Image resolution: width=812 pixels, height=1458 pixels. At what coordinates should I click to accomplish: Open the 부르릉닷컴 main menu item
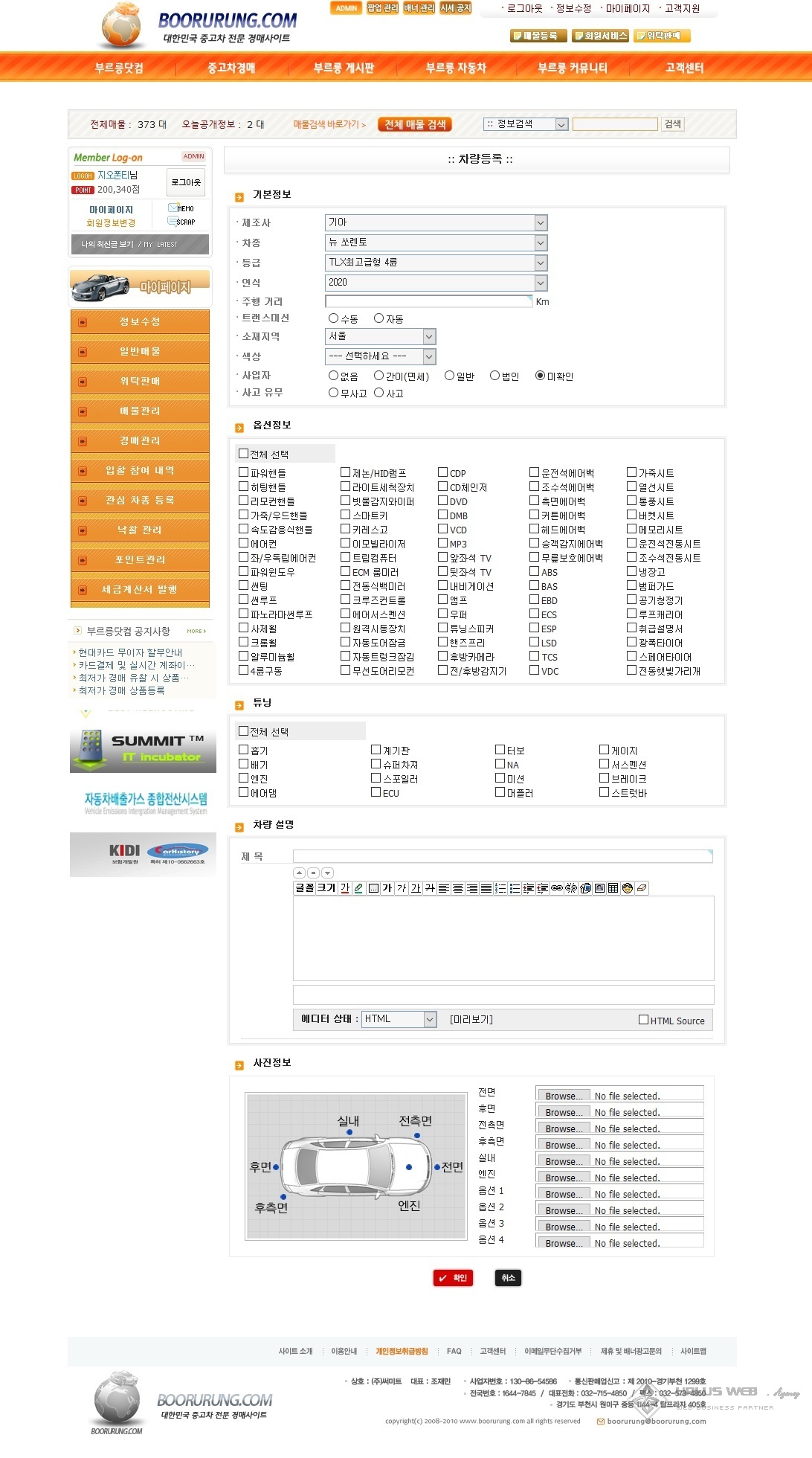tap(119, 68)
